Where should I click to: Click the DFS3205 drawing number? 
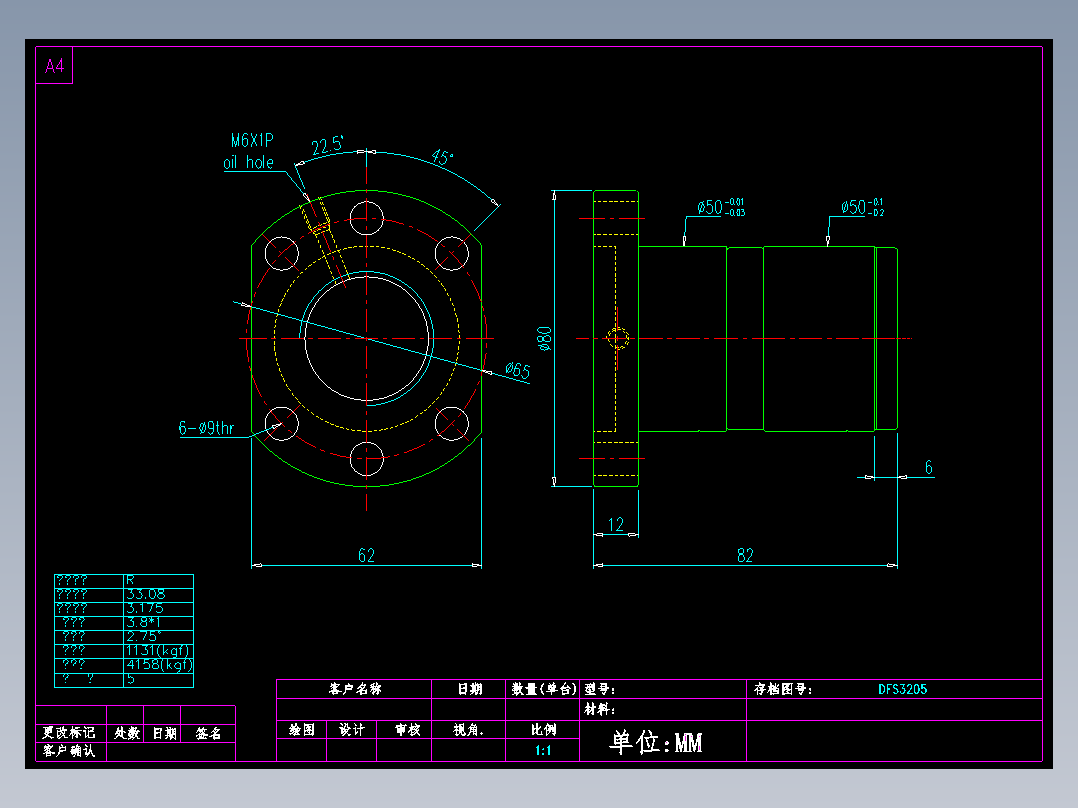pos(902,689)
